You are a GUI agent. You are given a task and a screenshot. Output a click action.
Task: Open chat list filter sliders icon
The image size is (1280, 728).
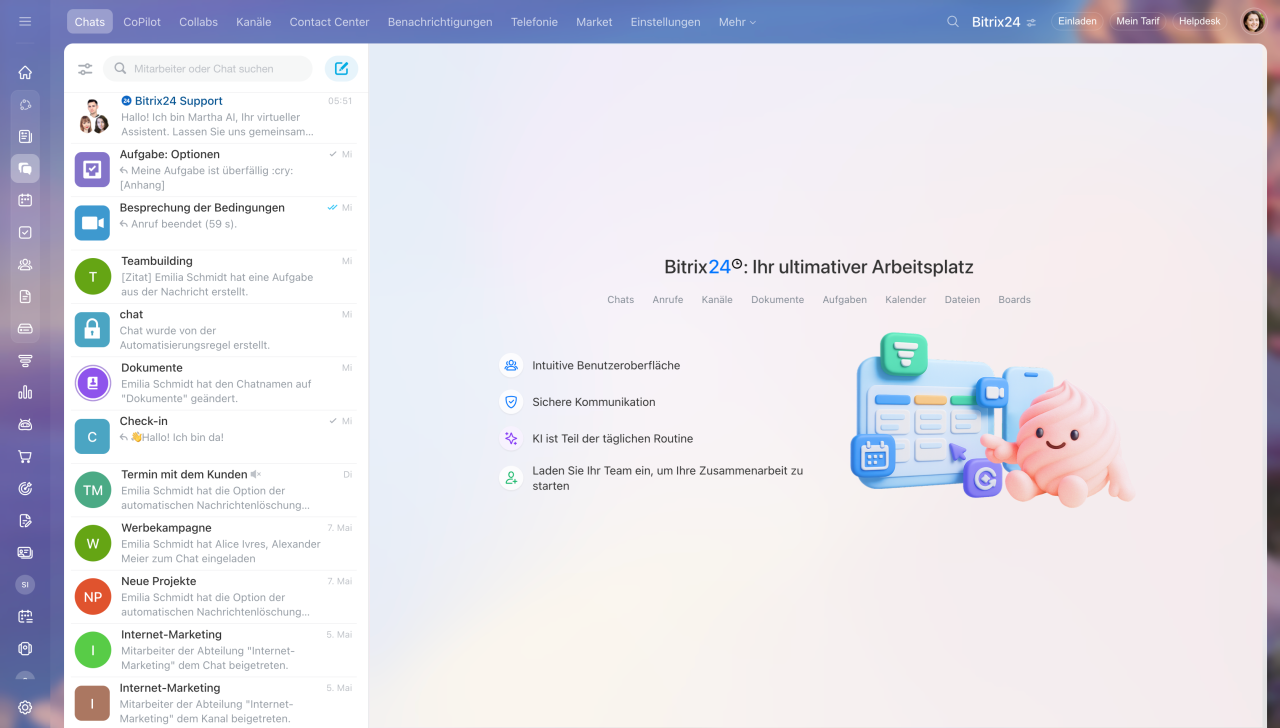(x=85, y=69)
